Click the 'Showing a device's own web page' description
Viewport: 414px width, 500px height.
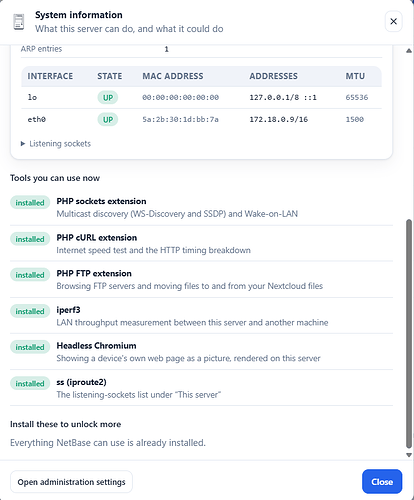(x=188, y=358)
